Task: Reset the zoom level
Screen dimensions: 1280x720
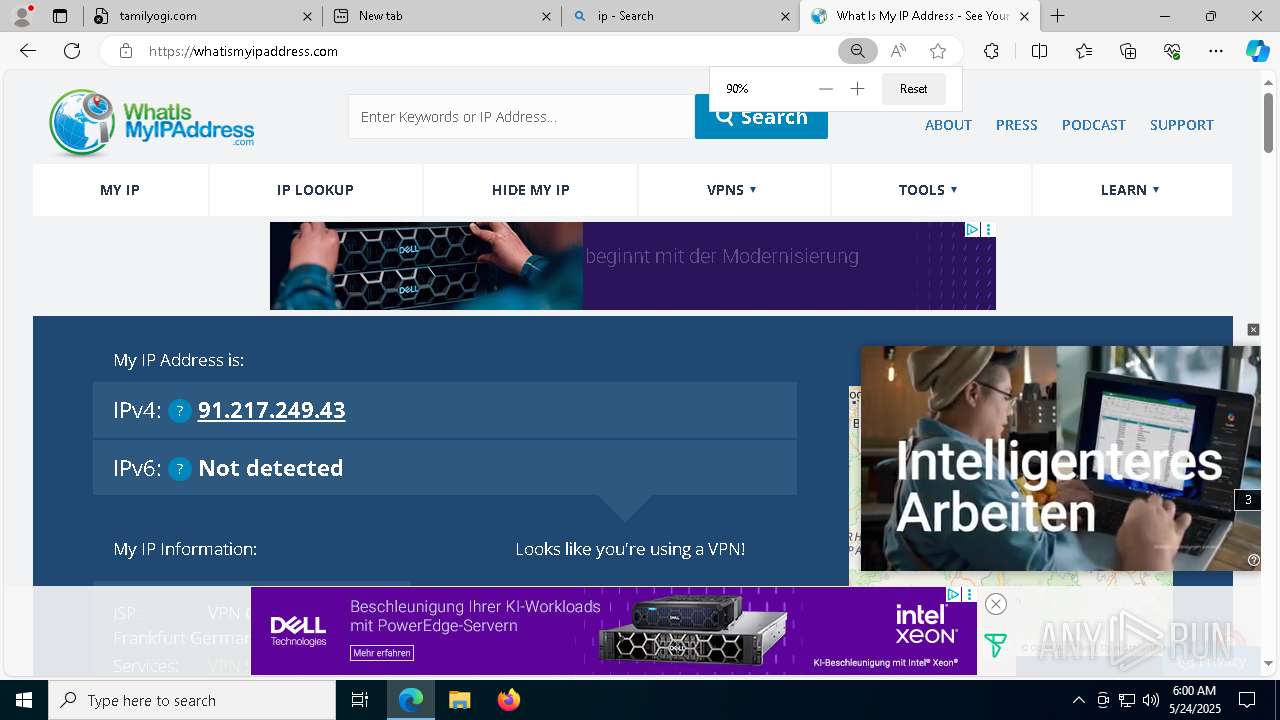Action: (x=913, y=89)
